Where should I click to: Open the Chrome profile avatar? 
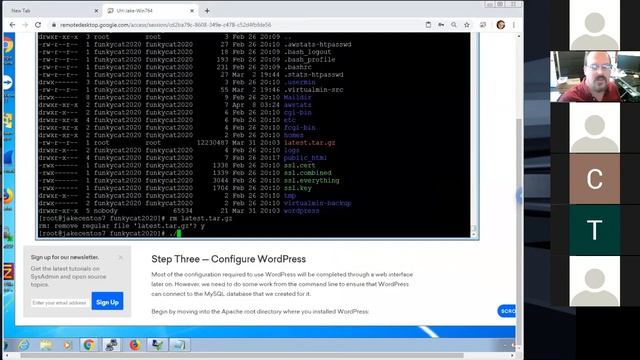pyautogui.click(x=501, y=25)
